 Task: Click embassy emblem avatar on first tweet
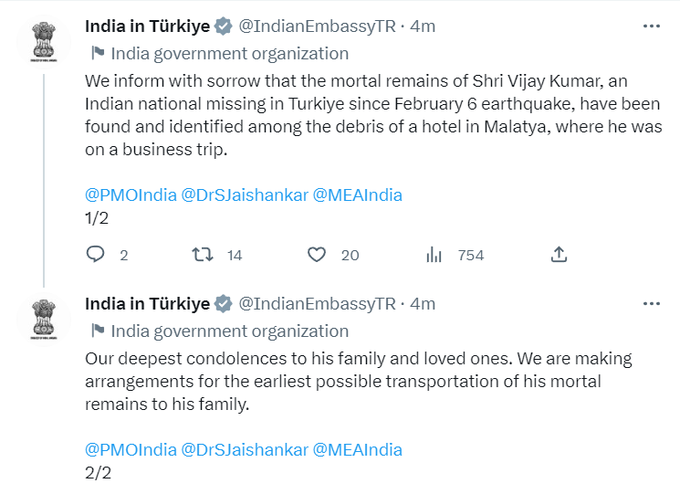point(44,42)
